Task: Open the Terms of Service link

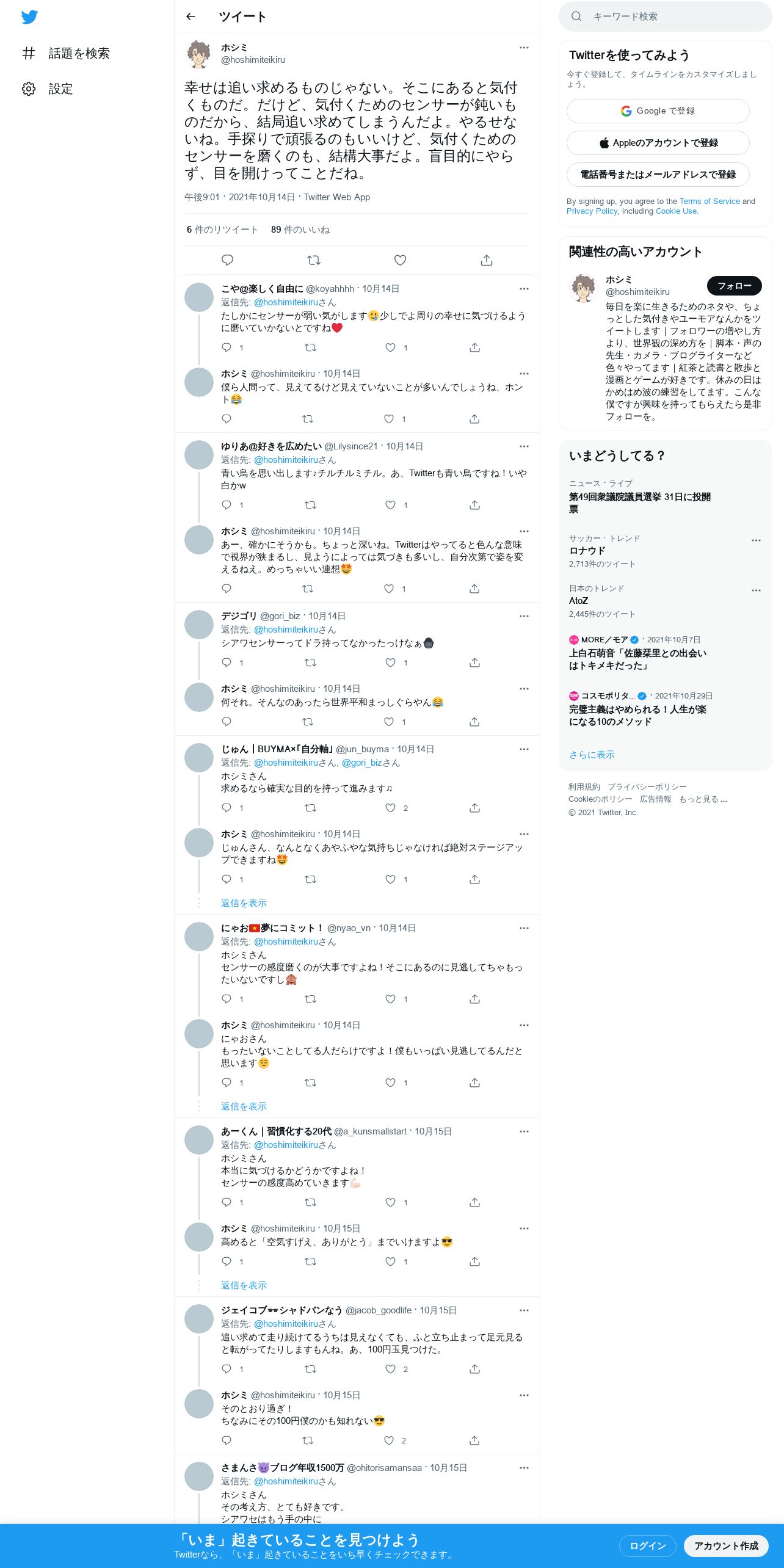Action: [x=710, y=201]
